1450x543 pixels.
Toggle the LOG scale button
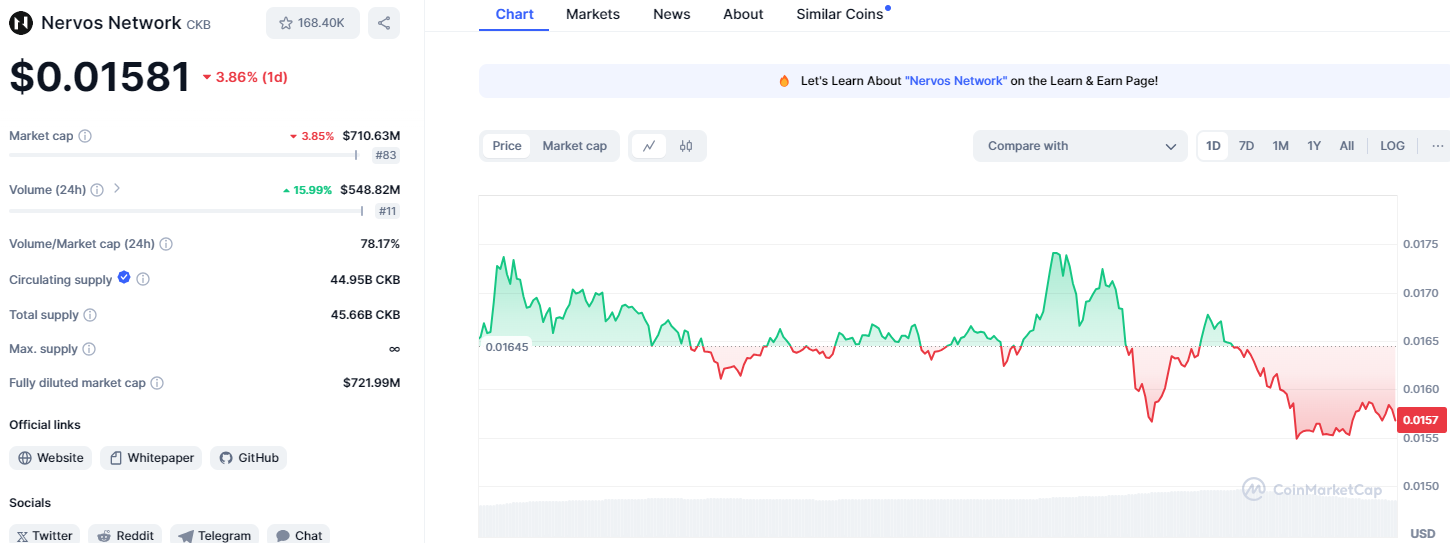(x=1392, y=146)
